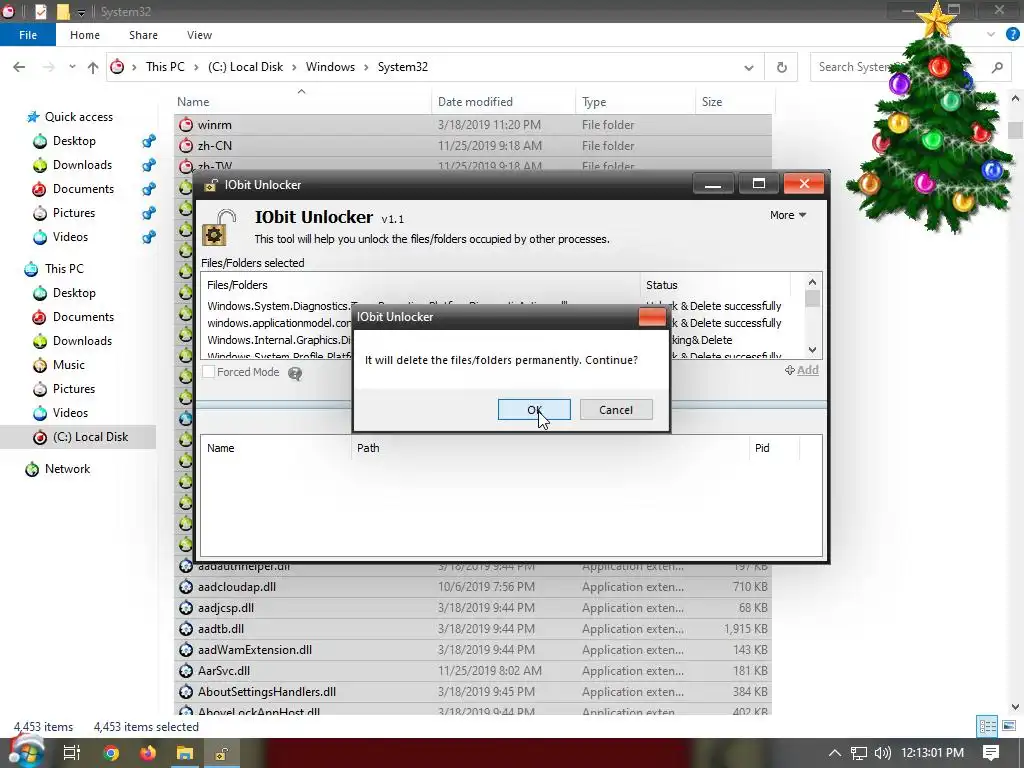Select the AarSvc.dll file
Viewport: 1024px width, 768px height.
473,671
